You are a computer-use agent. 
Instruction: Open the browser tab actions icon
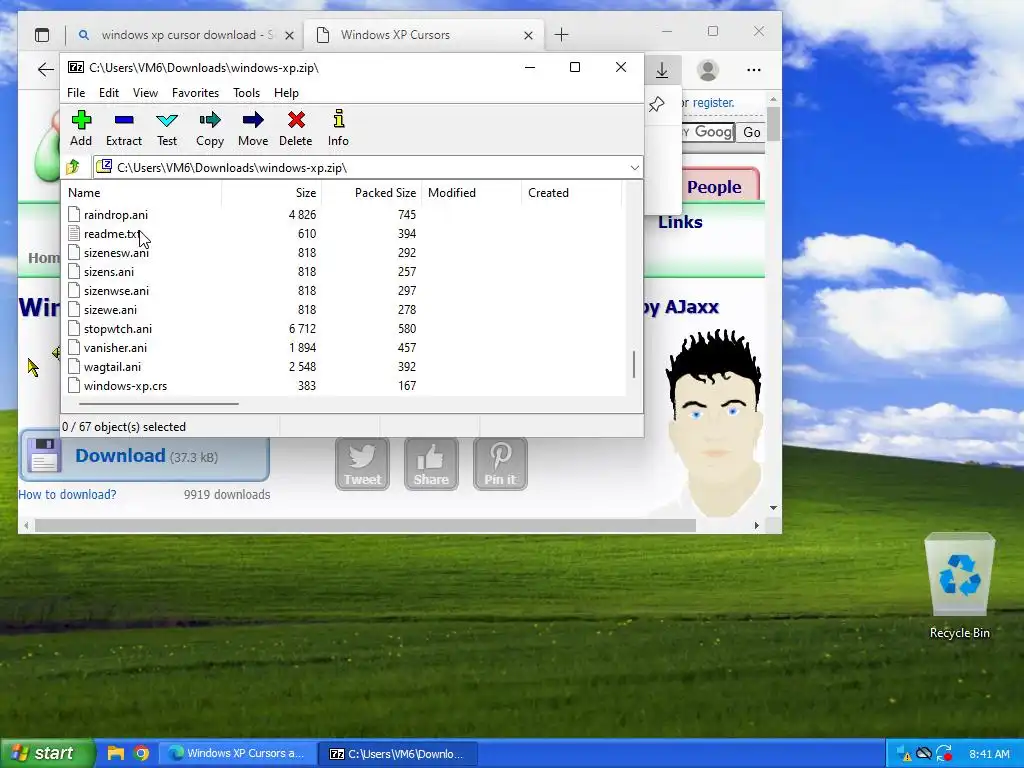(42, 35)
